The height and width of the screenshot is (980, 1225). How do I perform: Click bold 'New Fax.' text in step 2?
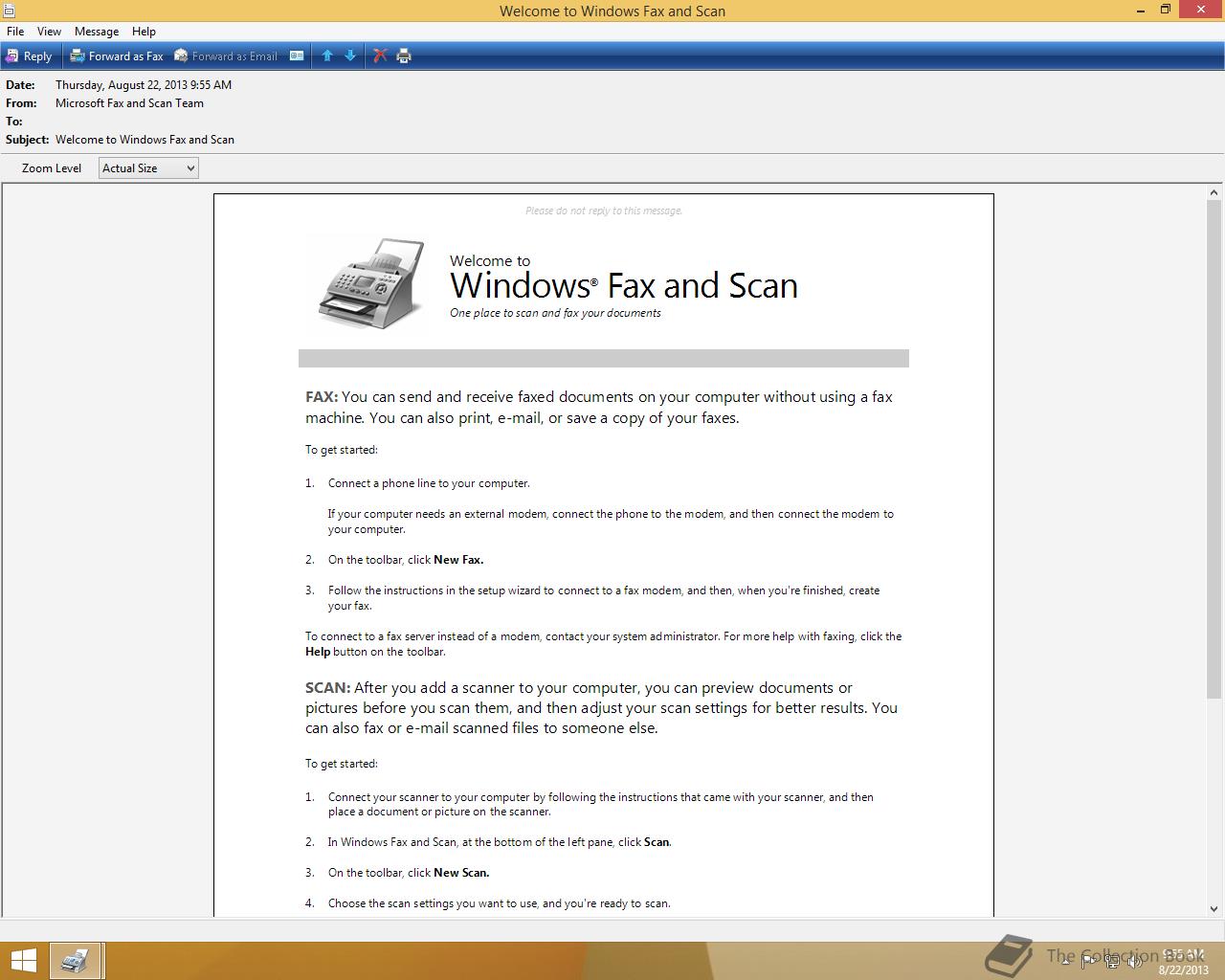click(458, 560)
